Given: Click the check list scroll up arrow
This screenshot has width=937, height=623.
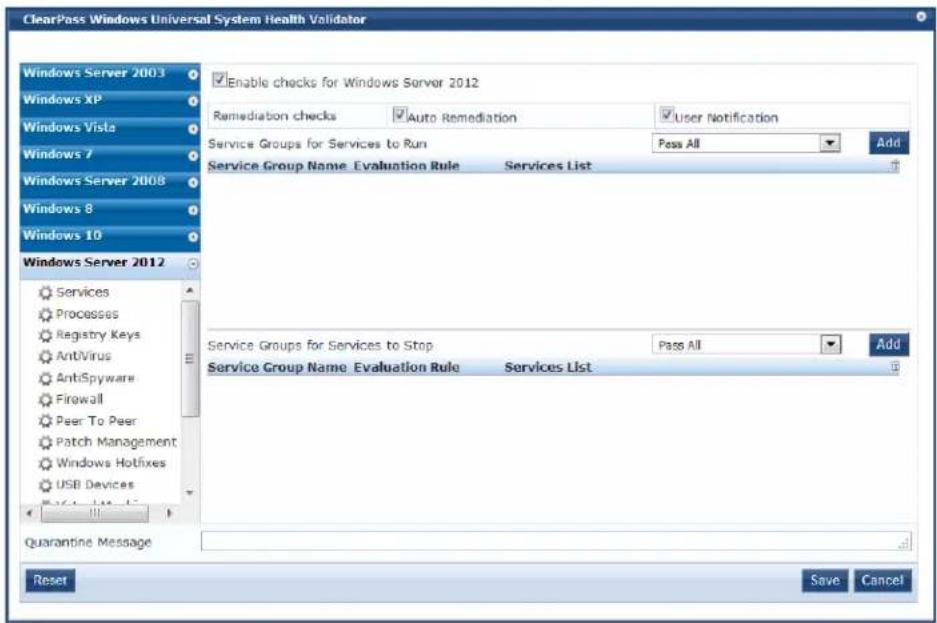Looking at the screenshot, I should pos(190,291).
